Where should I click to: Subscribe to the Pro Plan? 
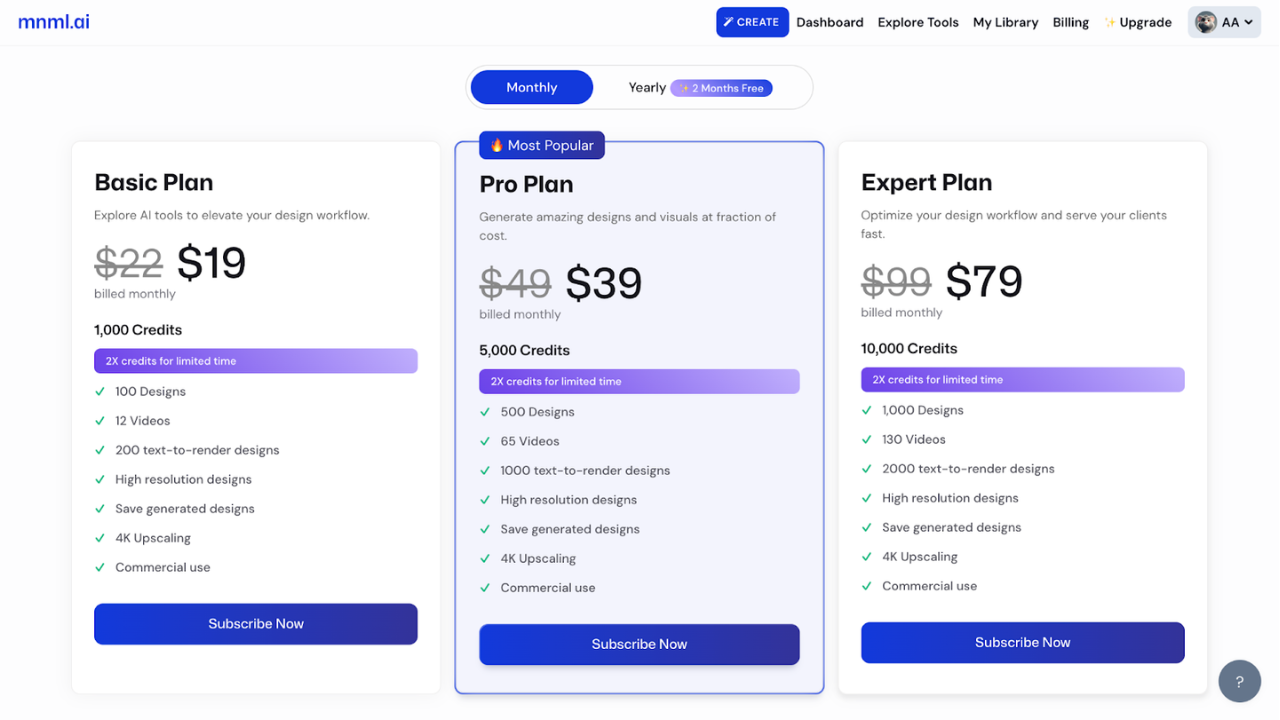pyautogui.click(x=639, y=644)
